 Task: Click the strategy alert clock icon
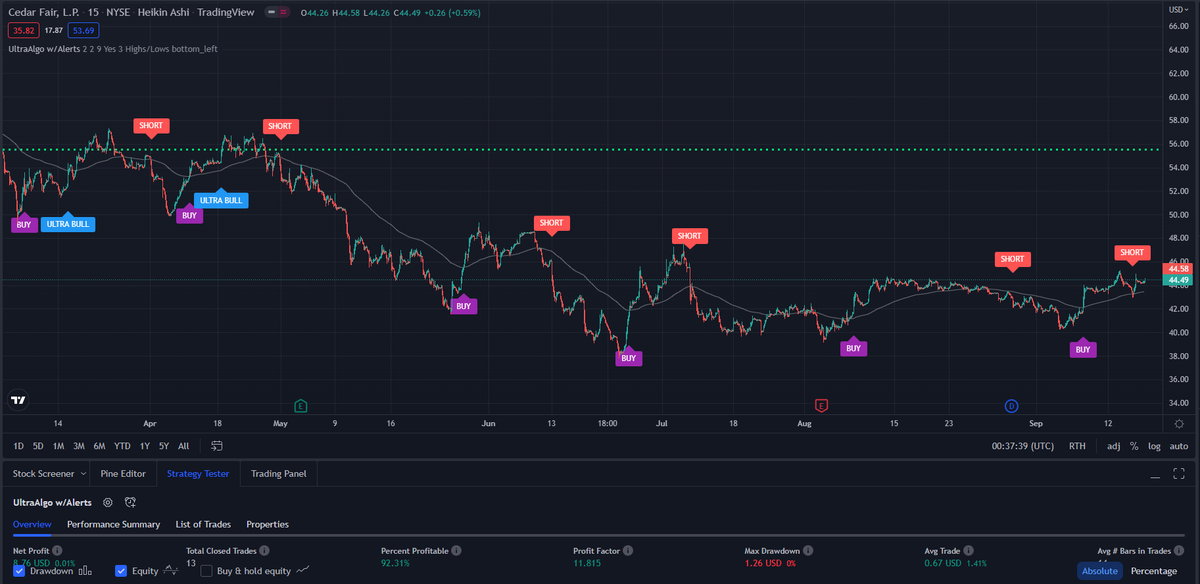click(x=130, y=502)
